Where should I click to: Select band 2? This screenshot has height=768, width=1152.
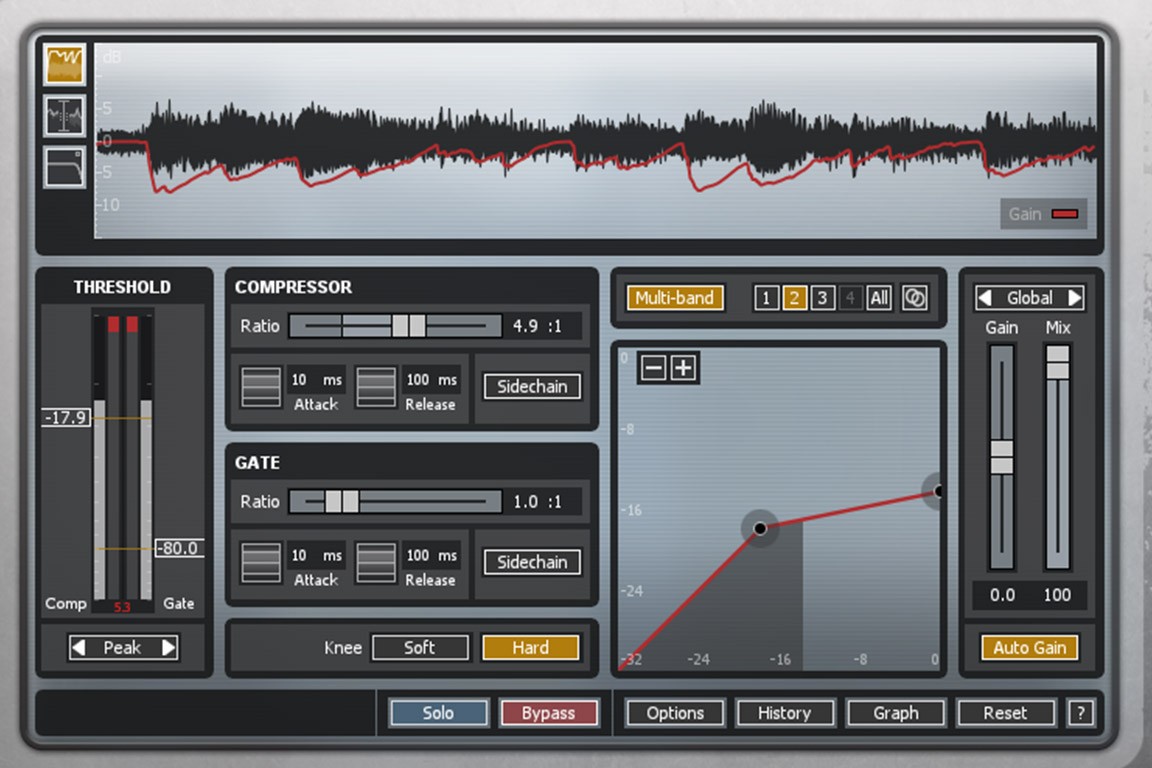click(x=794, y=298)
